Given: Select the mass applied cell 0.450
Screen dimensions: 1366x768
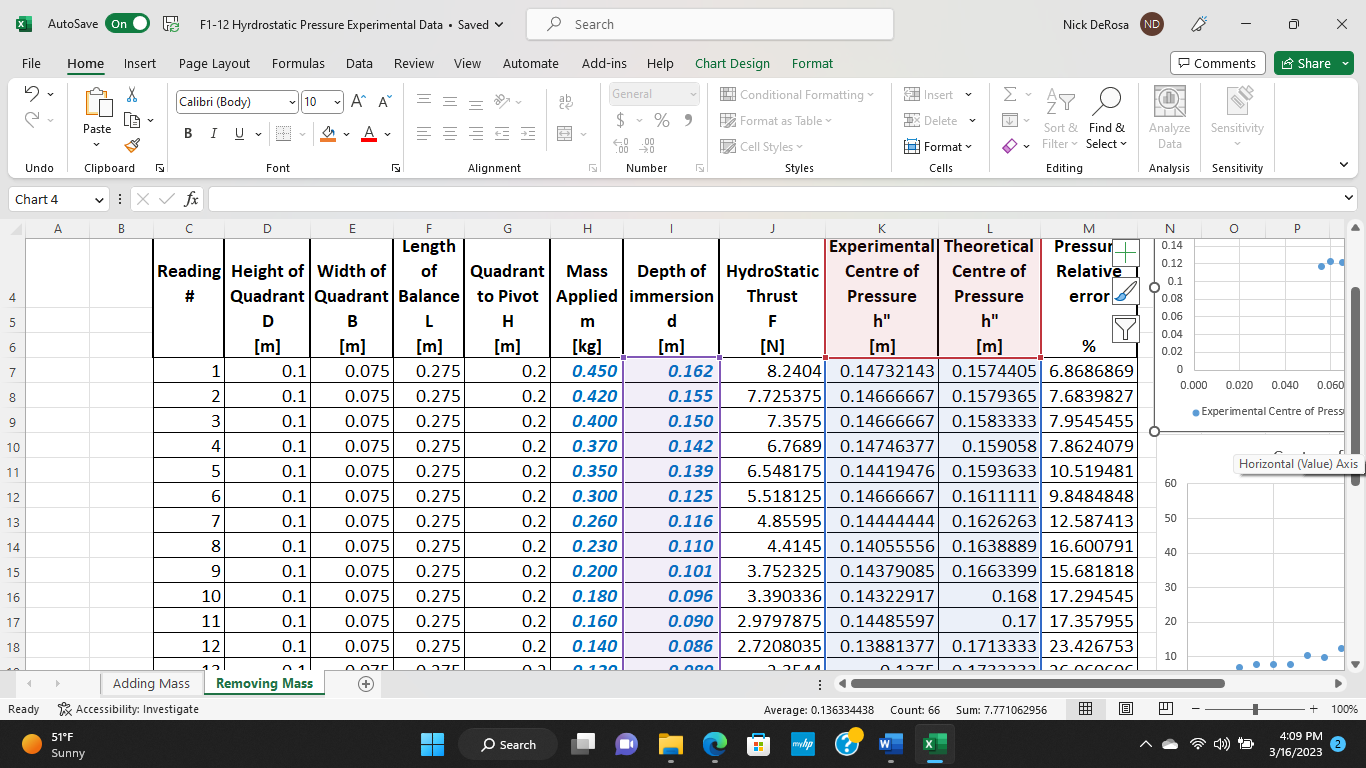Looking at the screenshot, I should click(587, 371).
